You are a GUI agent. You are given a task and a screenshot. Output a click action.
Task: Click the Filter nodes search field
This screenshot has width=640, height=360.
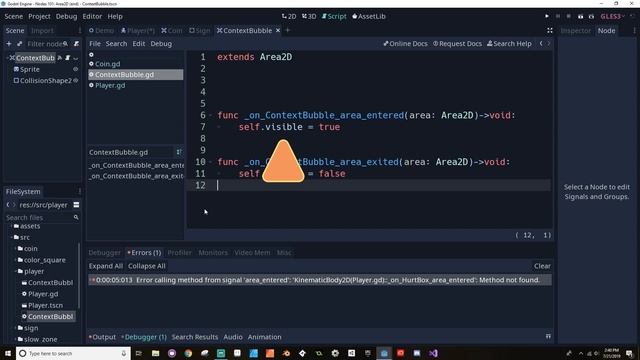(x=47, y=44)
